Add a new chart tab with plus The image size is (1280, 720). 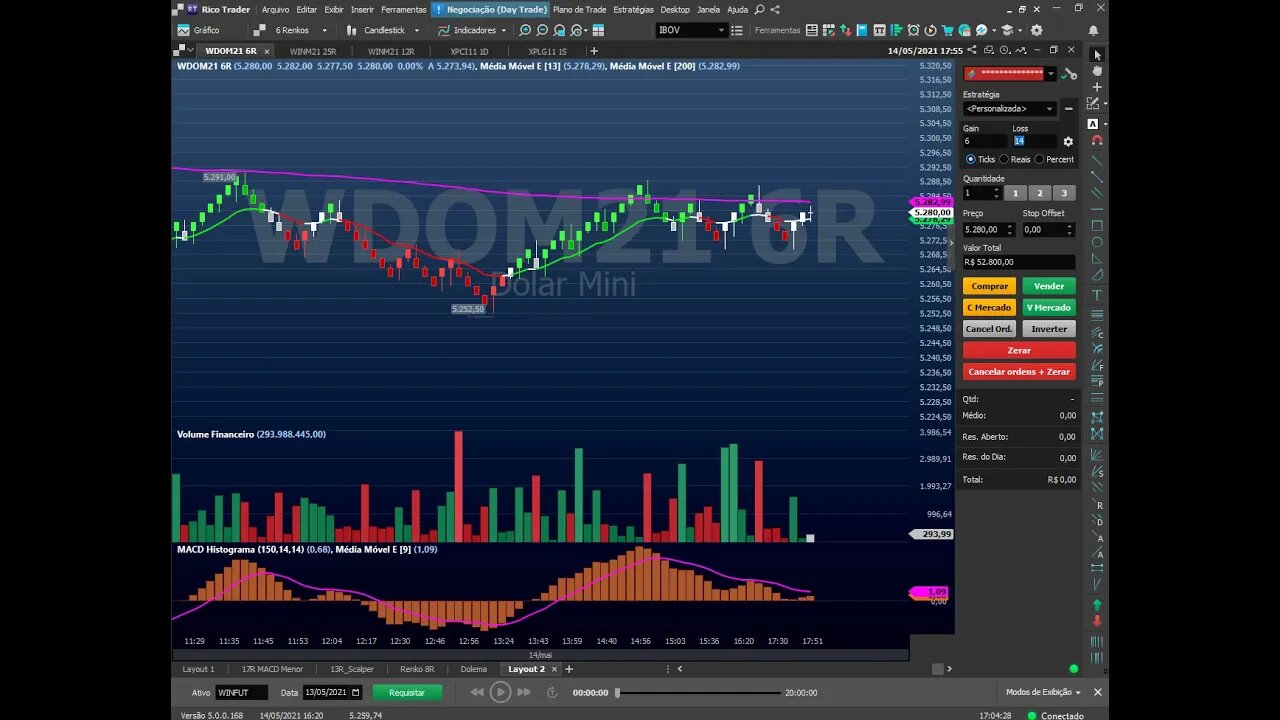pos(594,50)
